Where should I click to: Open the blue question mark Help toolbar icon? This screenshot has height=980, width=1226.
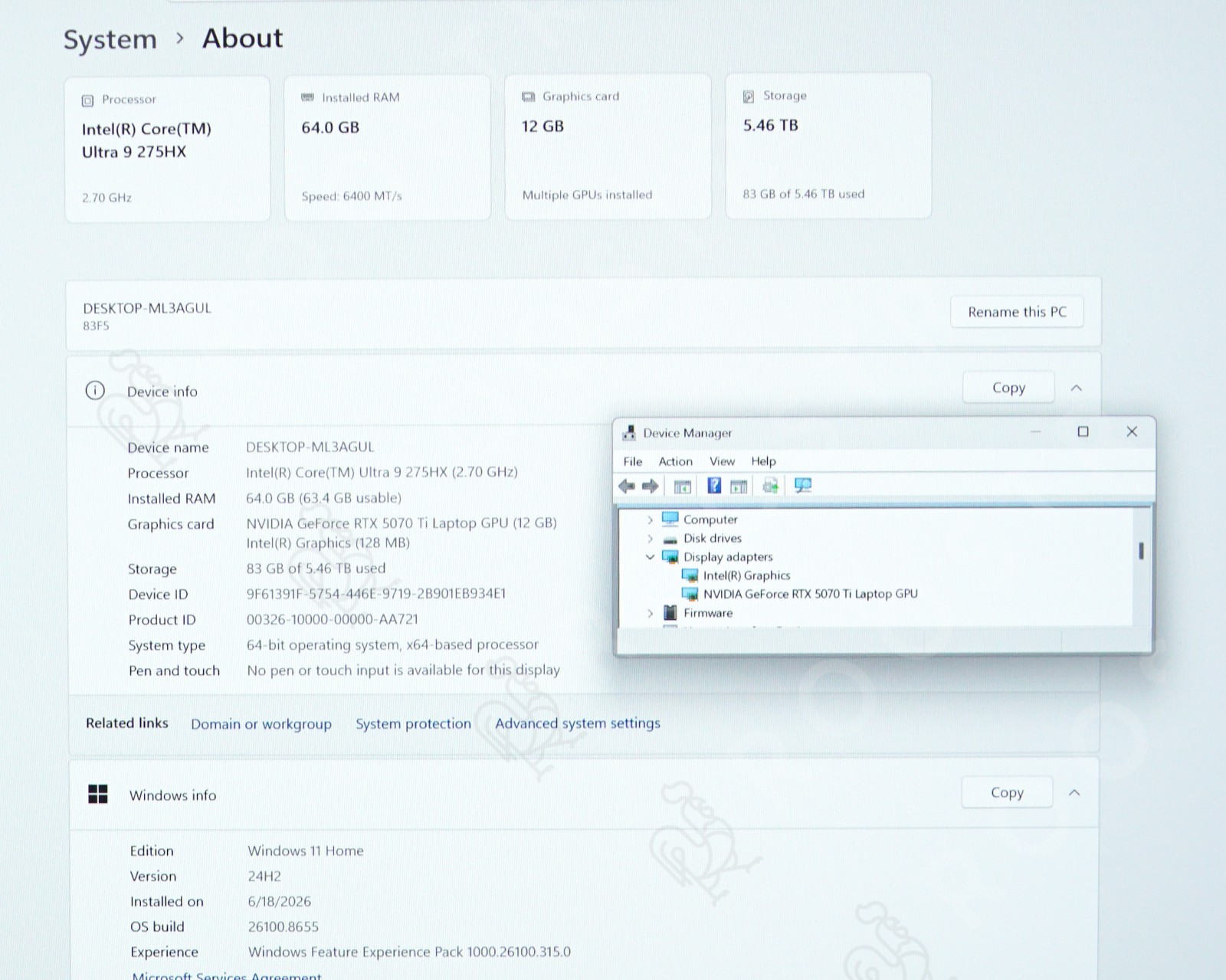(714, 485)
